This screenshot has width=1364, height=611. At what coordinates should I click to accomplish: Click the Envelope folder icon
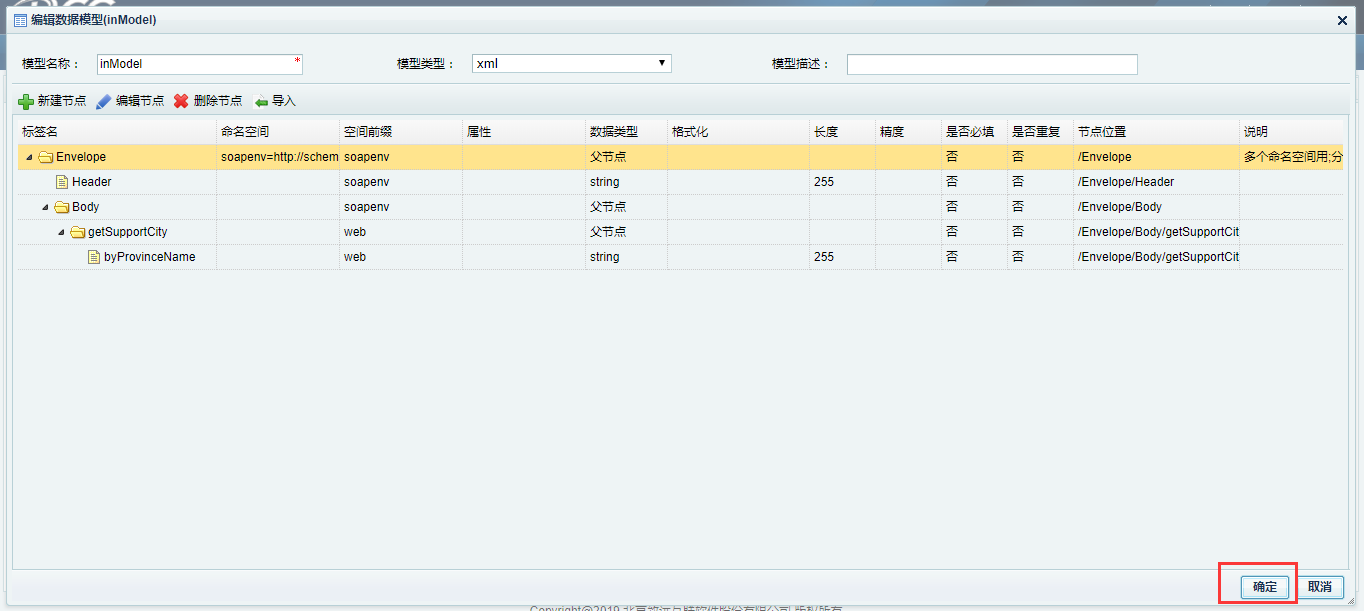point(46,157)
